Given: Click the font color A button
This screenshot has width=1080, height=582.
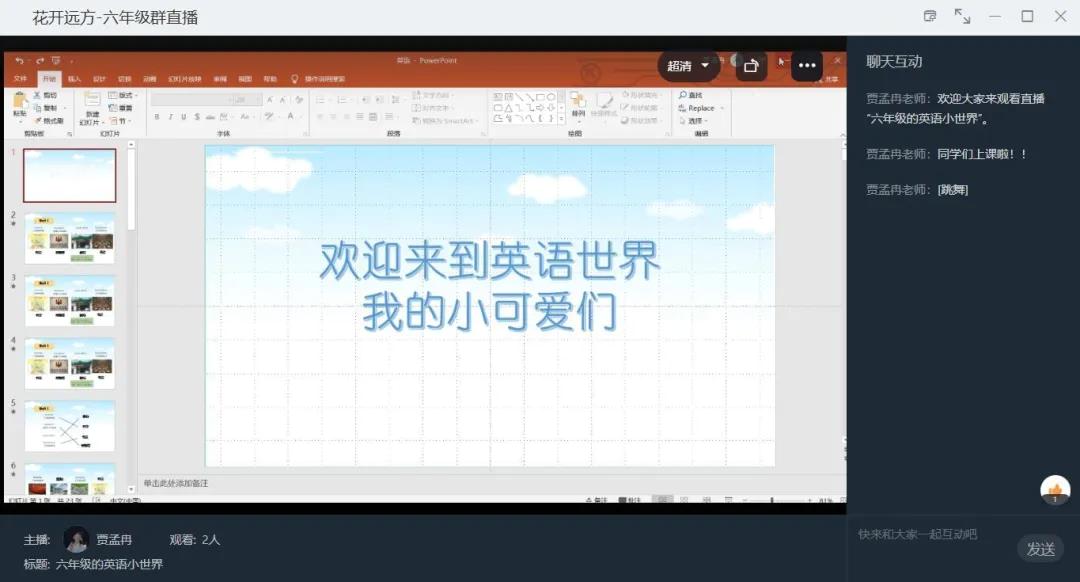Looking at the screenshot, I should coord(291,116).
